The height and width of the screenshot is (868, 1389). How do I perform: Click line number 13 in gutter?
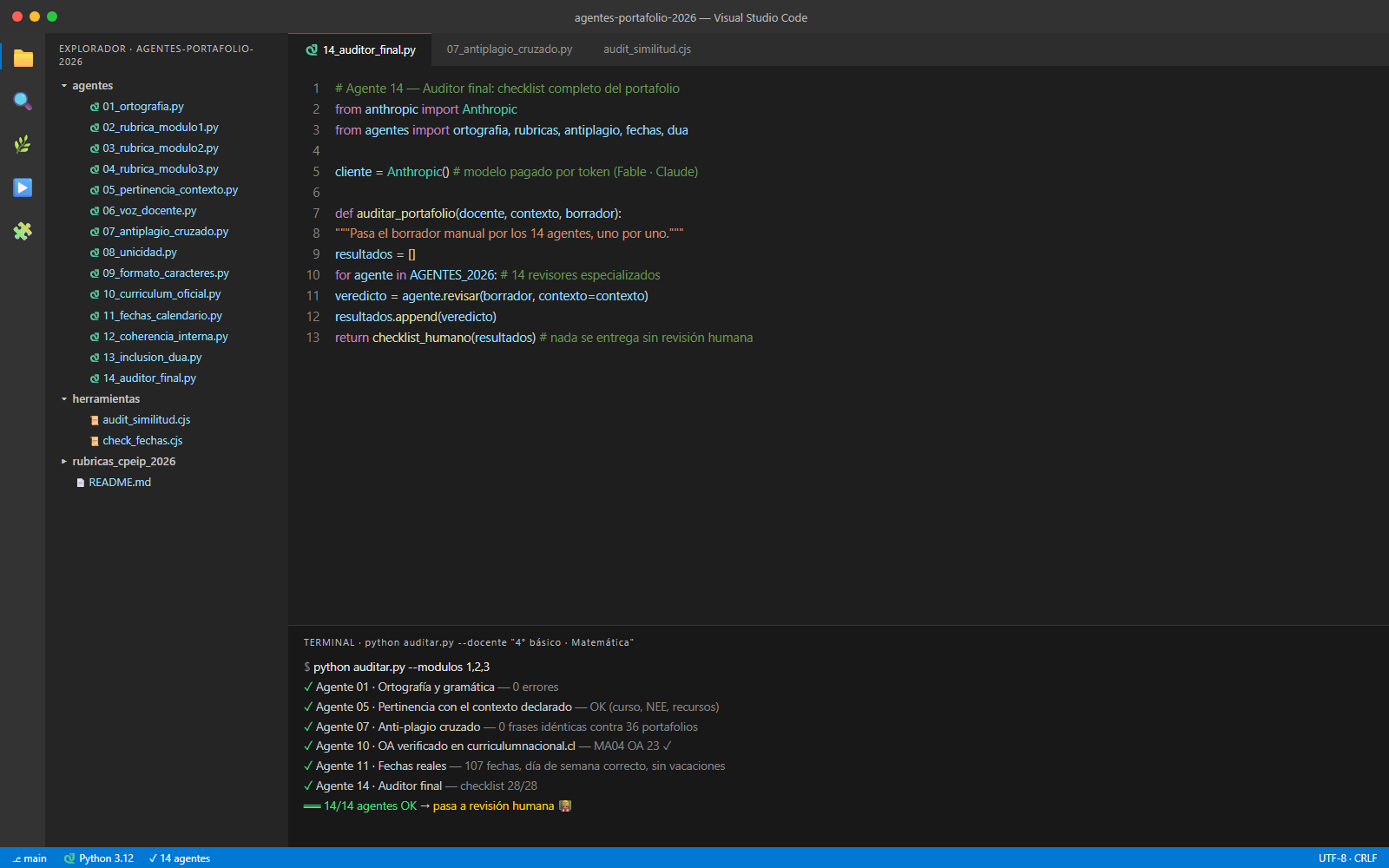coord(313,338)
